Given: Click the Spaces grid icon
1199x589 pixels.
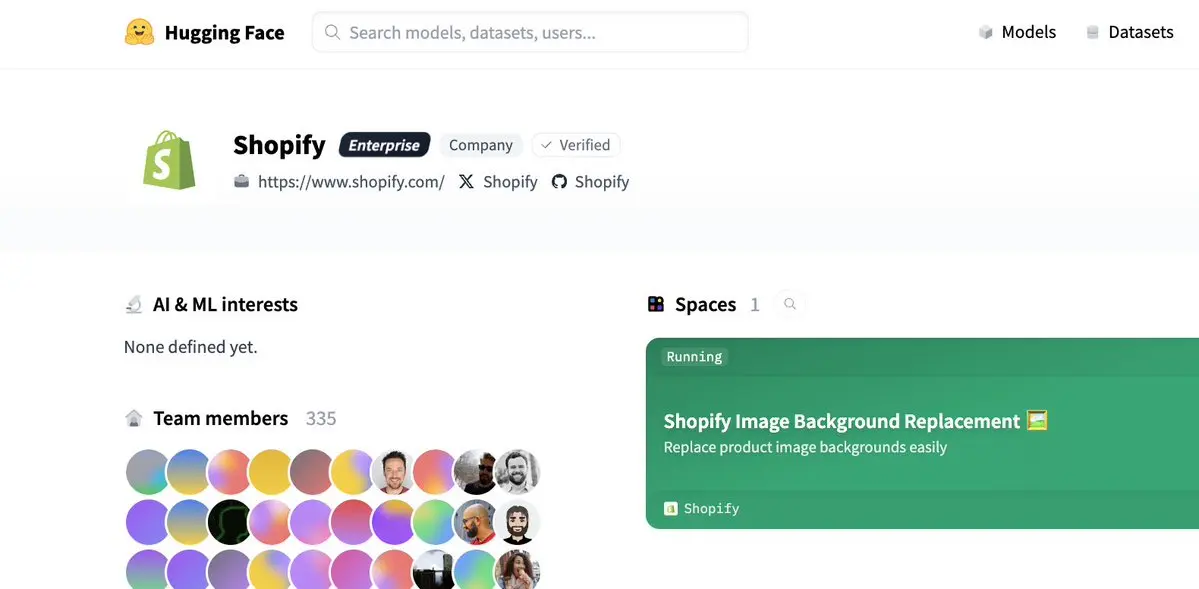Looking at the screenshot, I should (x=656, y=304).
